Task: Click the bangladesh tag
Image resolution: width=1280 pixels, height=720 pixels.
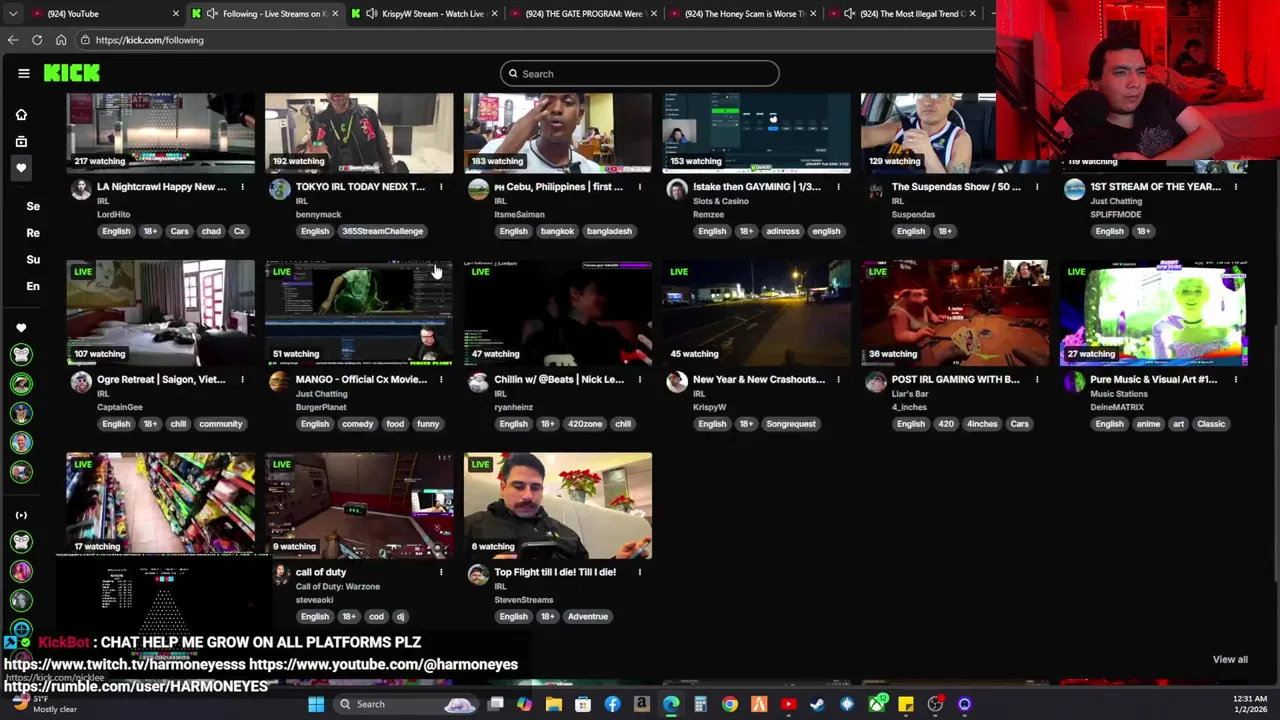Action: pos(609,231)
